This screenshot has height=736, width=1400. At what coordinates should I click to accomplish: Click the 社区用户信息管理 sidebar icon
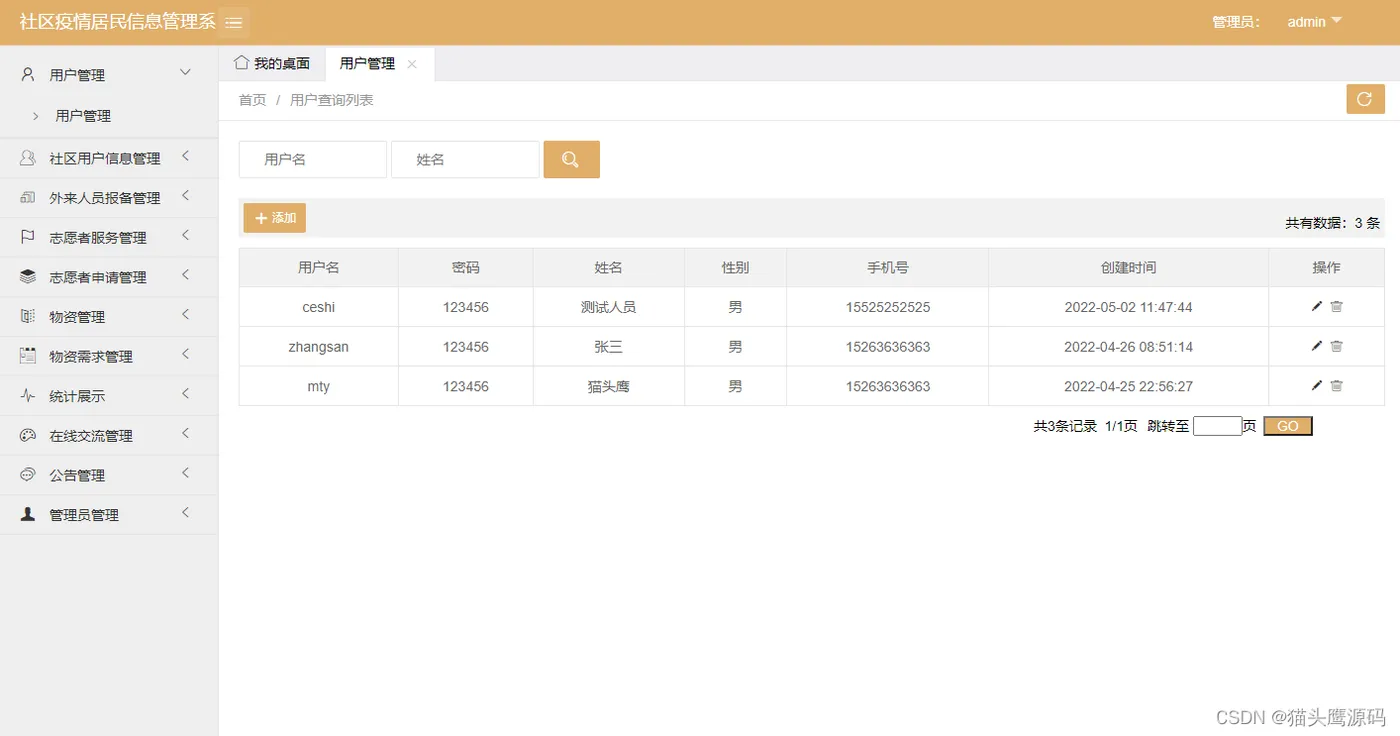tap(28, 158)
